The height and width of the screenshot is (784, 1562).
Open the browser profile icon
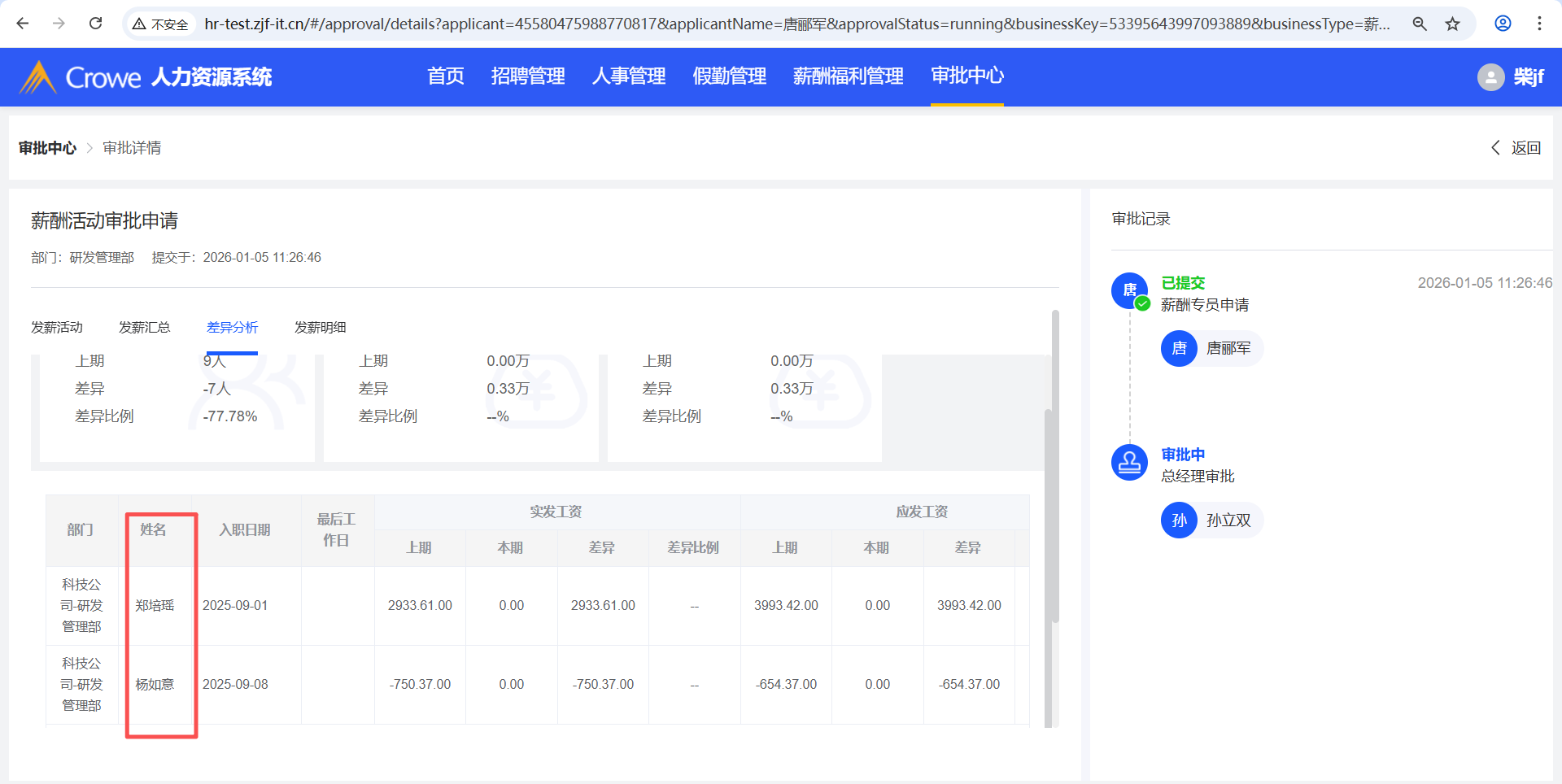click(x=1503, y=24)
